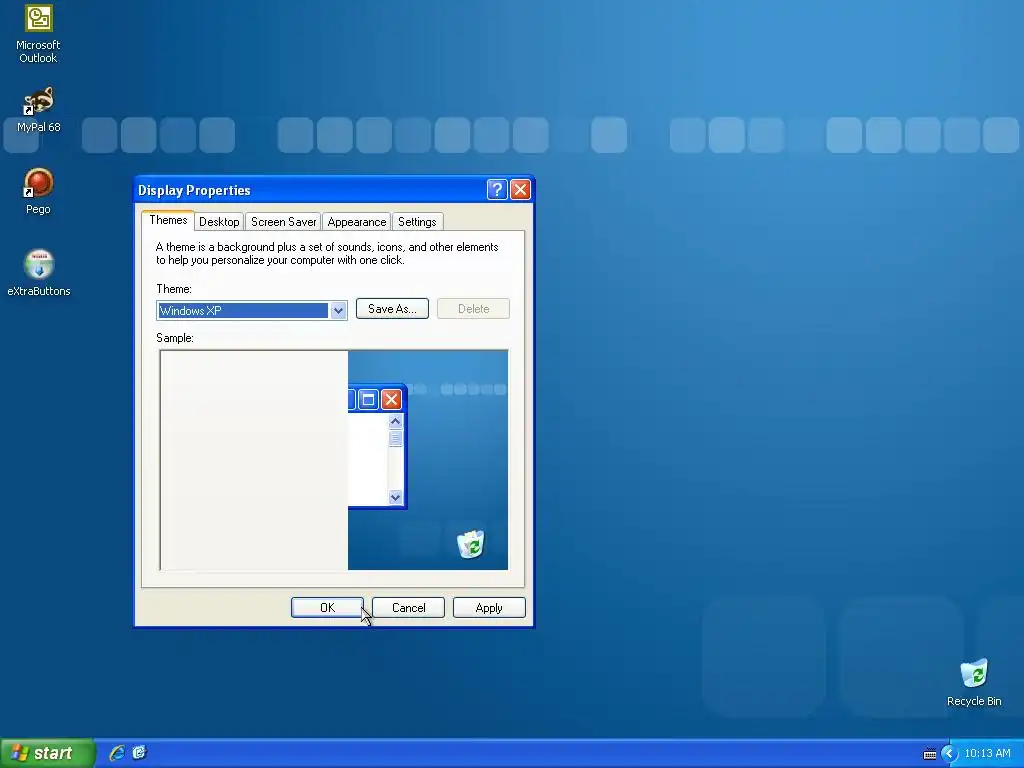Open the Theme dropdown list

coord(338,311)
